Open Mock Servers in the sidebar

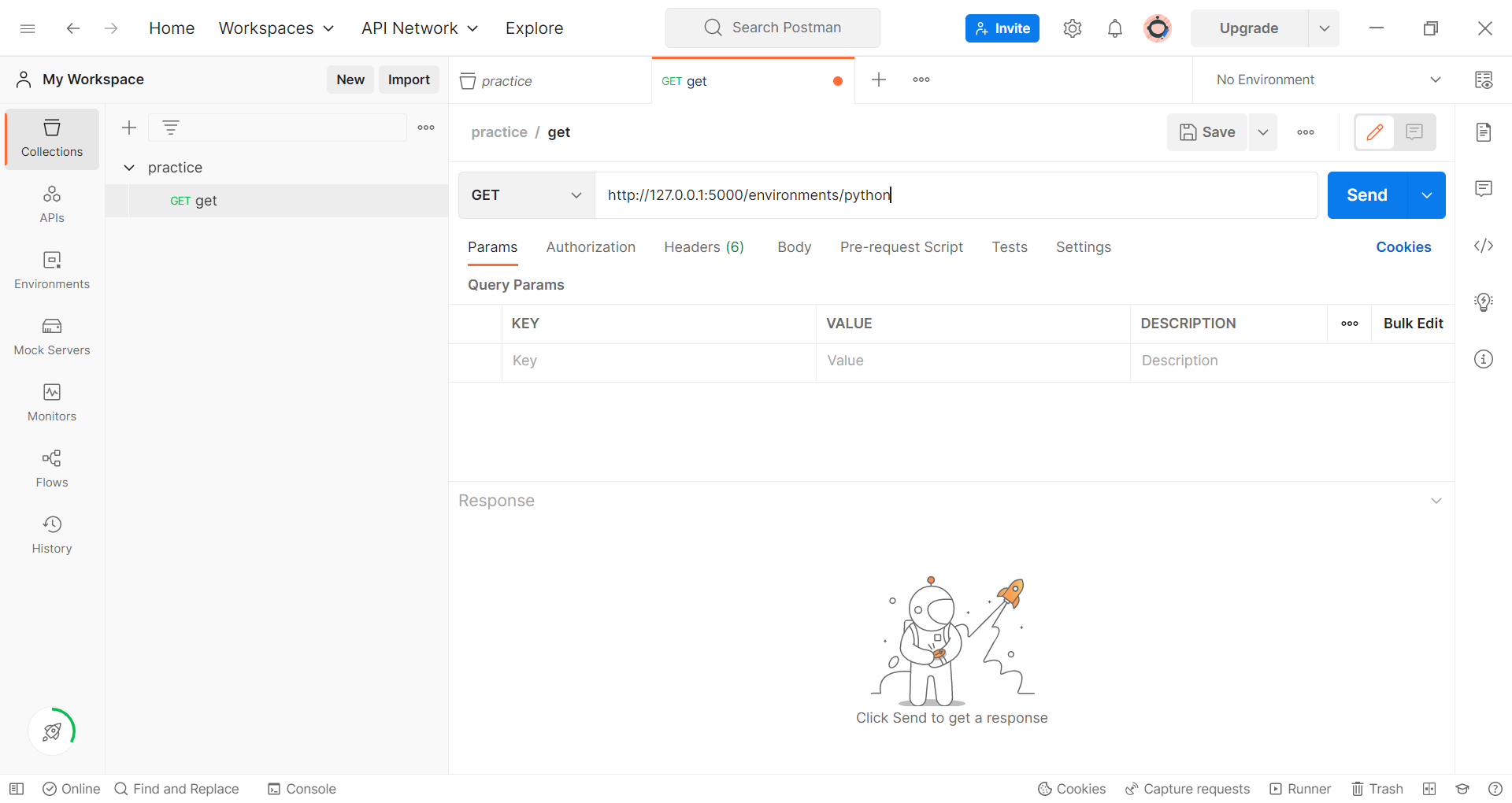click(x=52, y=337)
